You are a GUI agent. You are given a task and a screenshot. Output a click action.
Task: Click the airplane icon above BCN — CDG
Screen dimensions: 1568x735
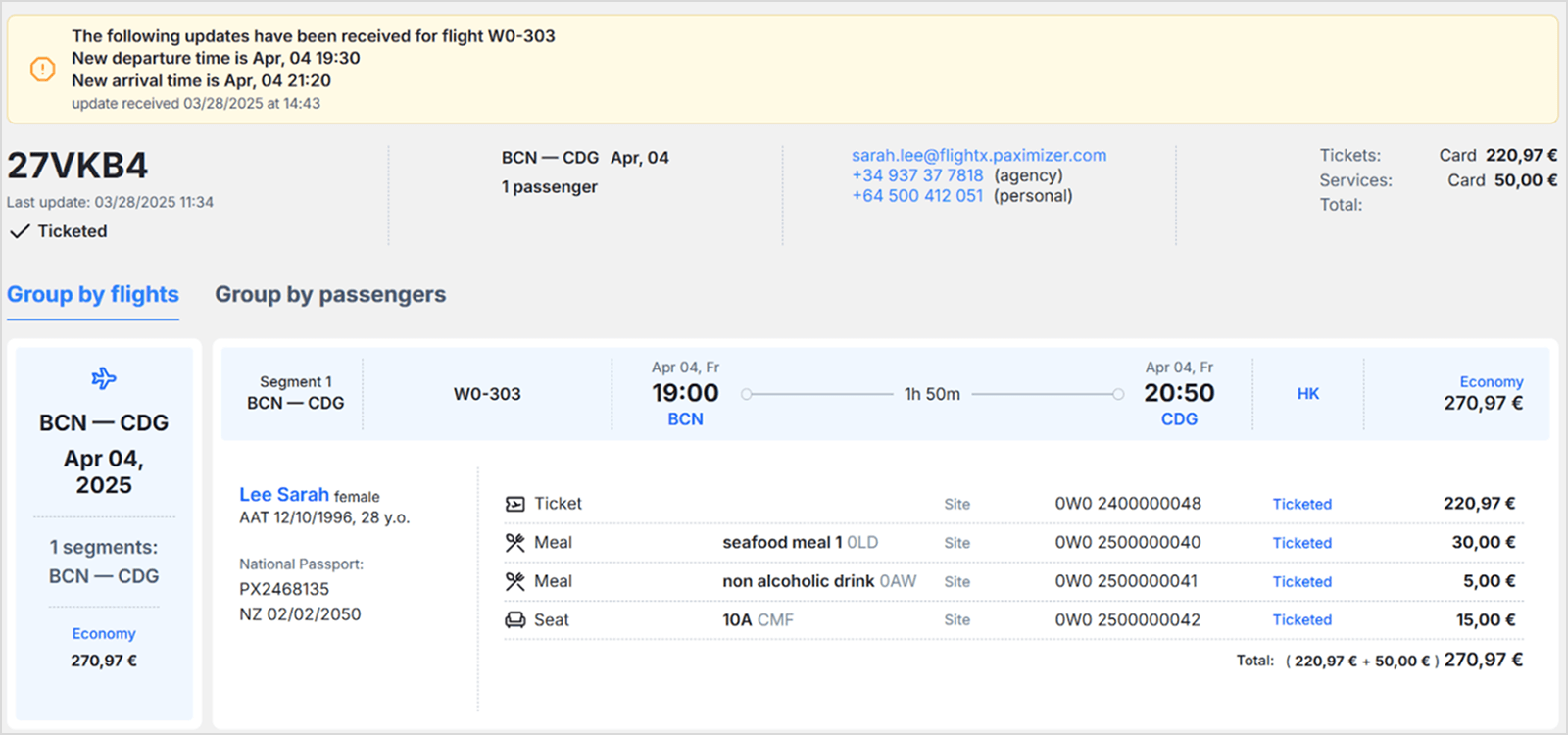(x=104, y=378)
